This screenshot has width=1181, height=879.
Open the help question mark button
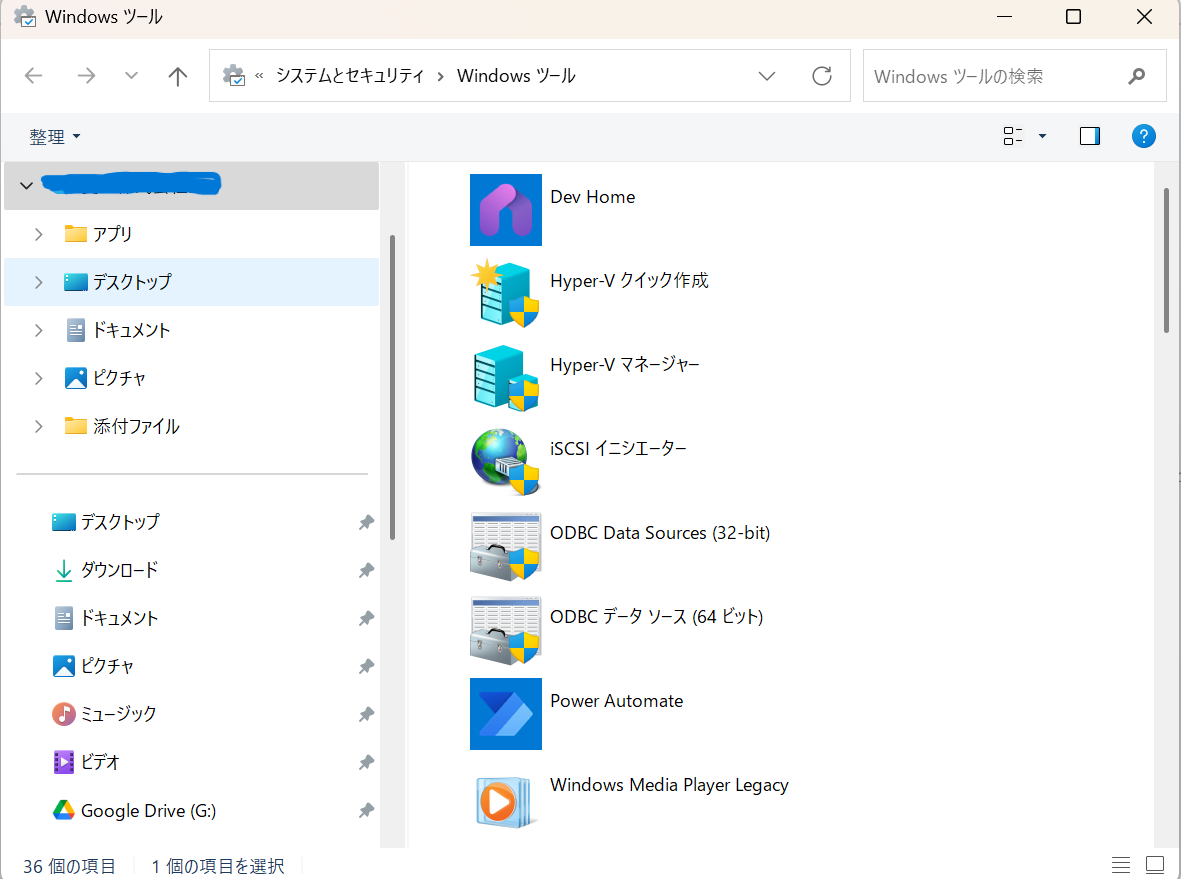click(1143, 136)
